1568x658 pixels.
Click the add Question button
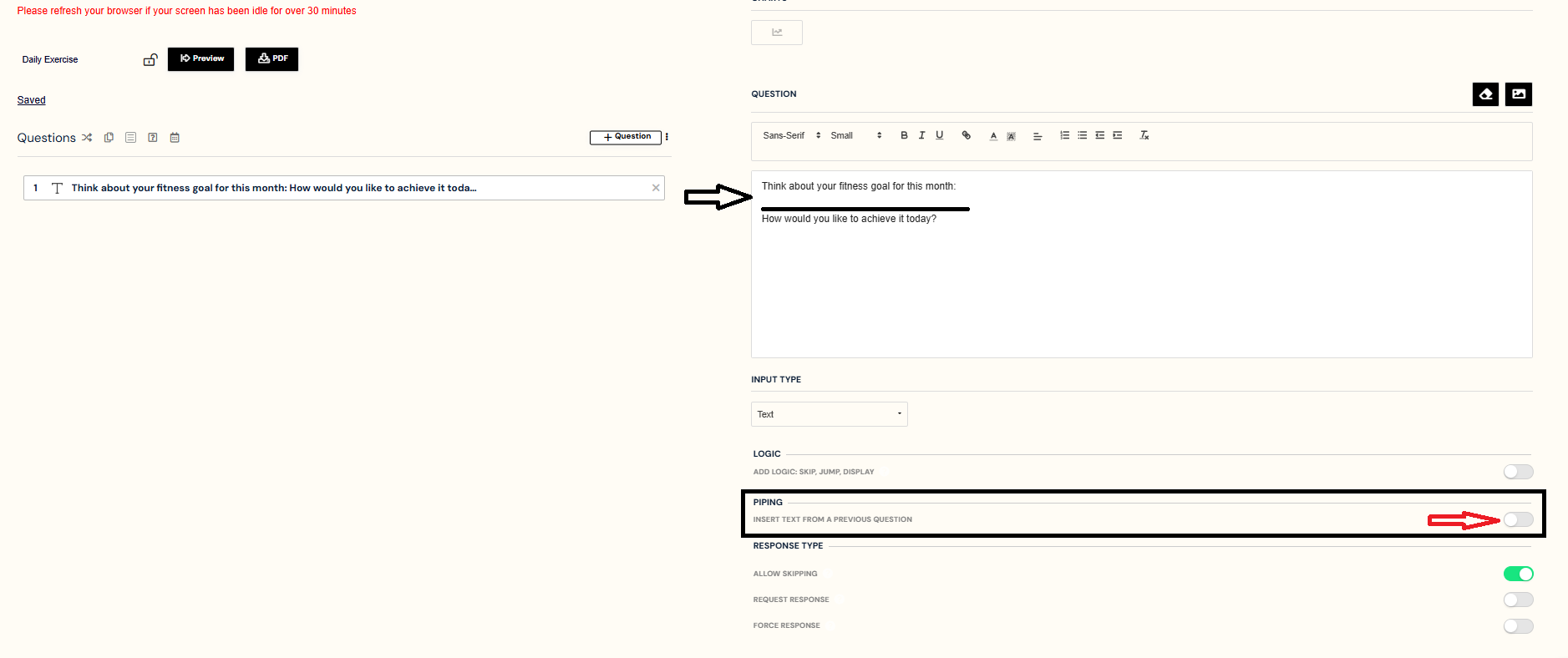pyautogui.click(x=626, y=137)
